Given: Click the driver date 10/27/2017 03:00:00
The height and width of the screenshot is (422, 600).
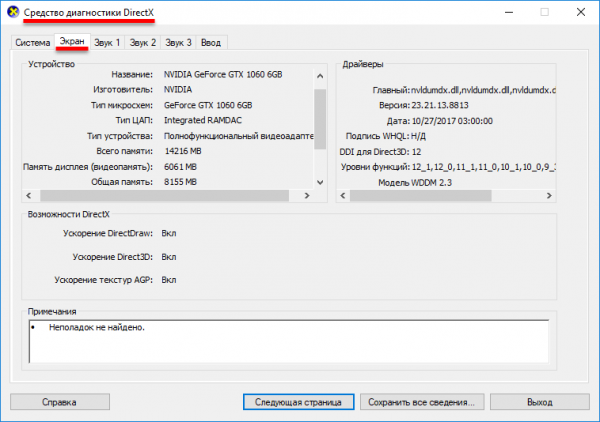Looking at the screenshot, I should (452, 121).
